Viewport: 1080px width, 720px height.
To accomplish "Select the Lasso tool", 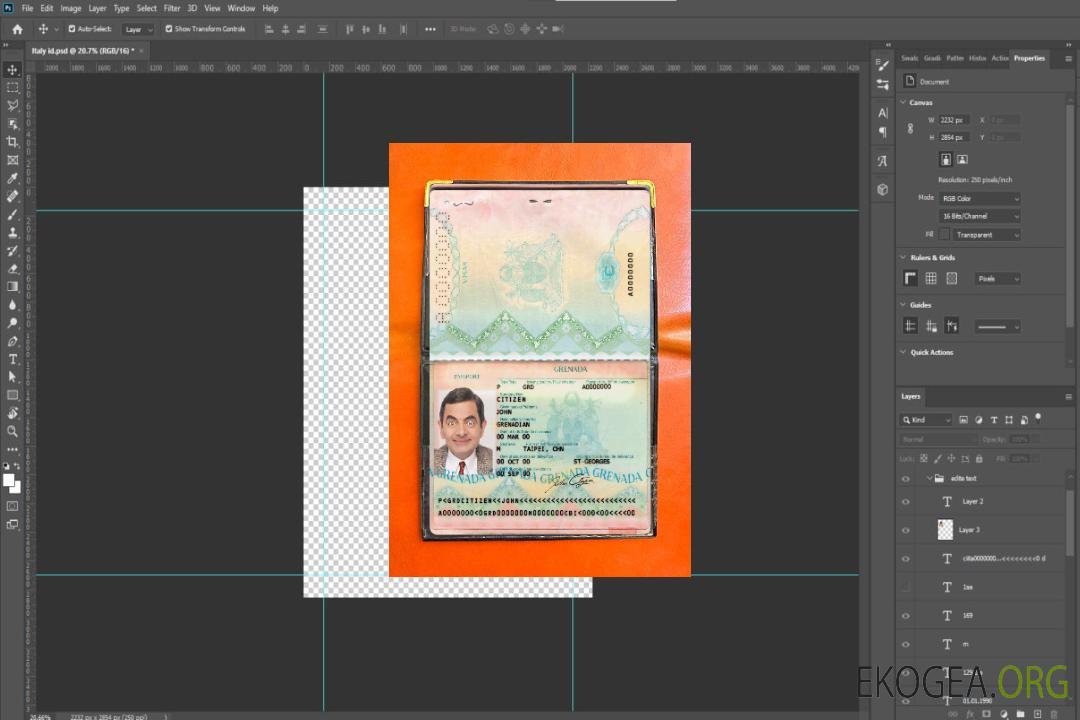I will pos(12,105).
